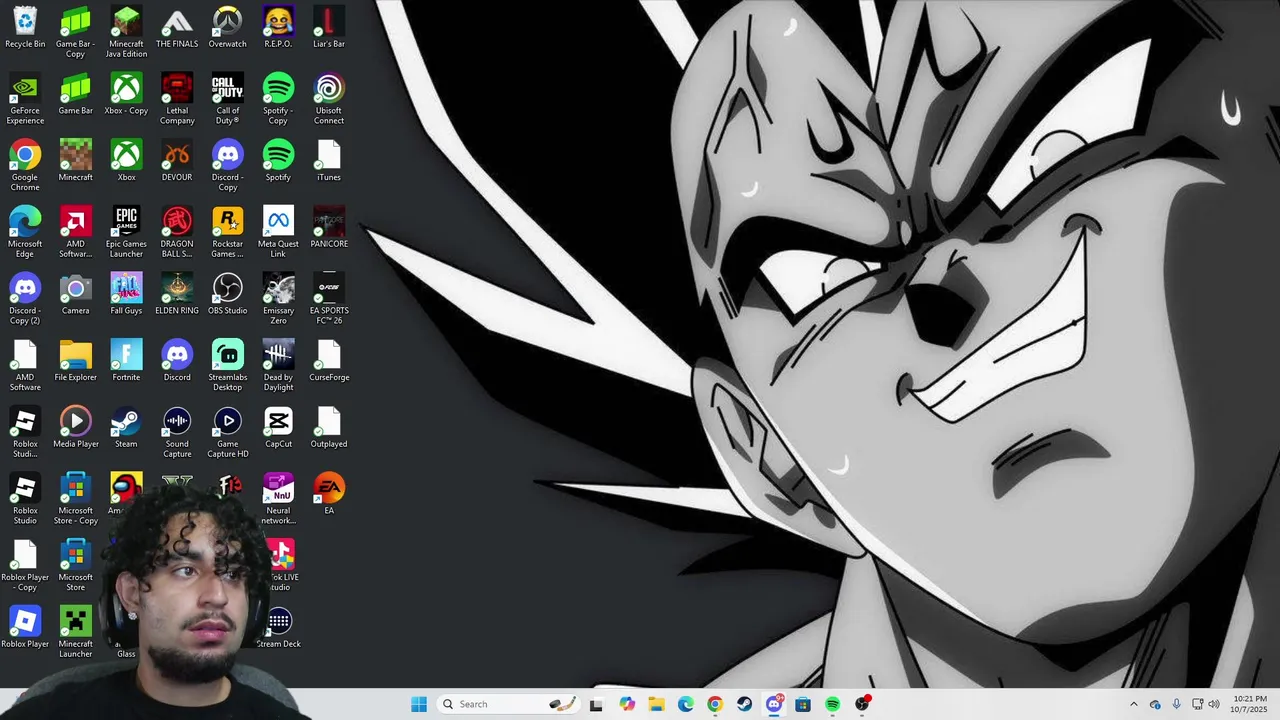
Task: Launch Roblox Player blue icon
Action: 25,628
